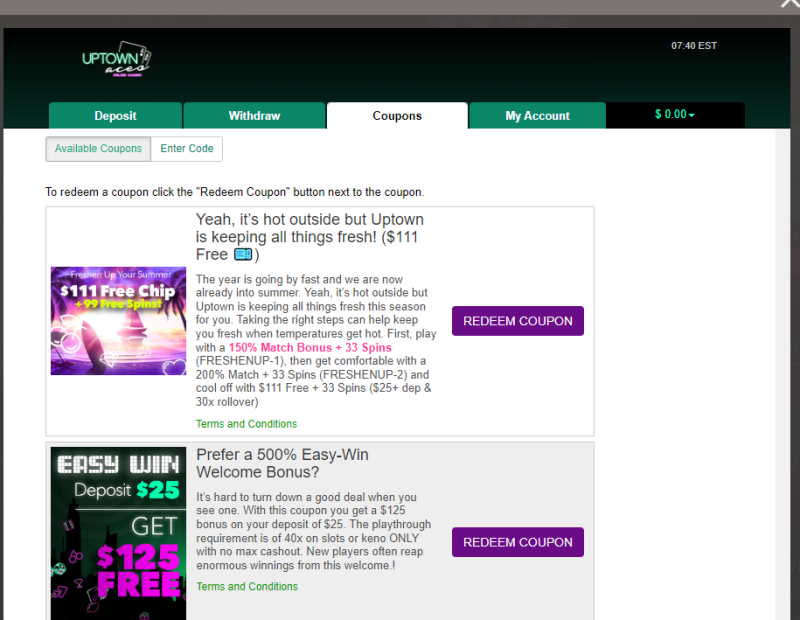The width and height of the screenshot is (800, 620).
Task: Click the $111 Free Chip promo image
Action: coord(118,321)
